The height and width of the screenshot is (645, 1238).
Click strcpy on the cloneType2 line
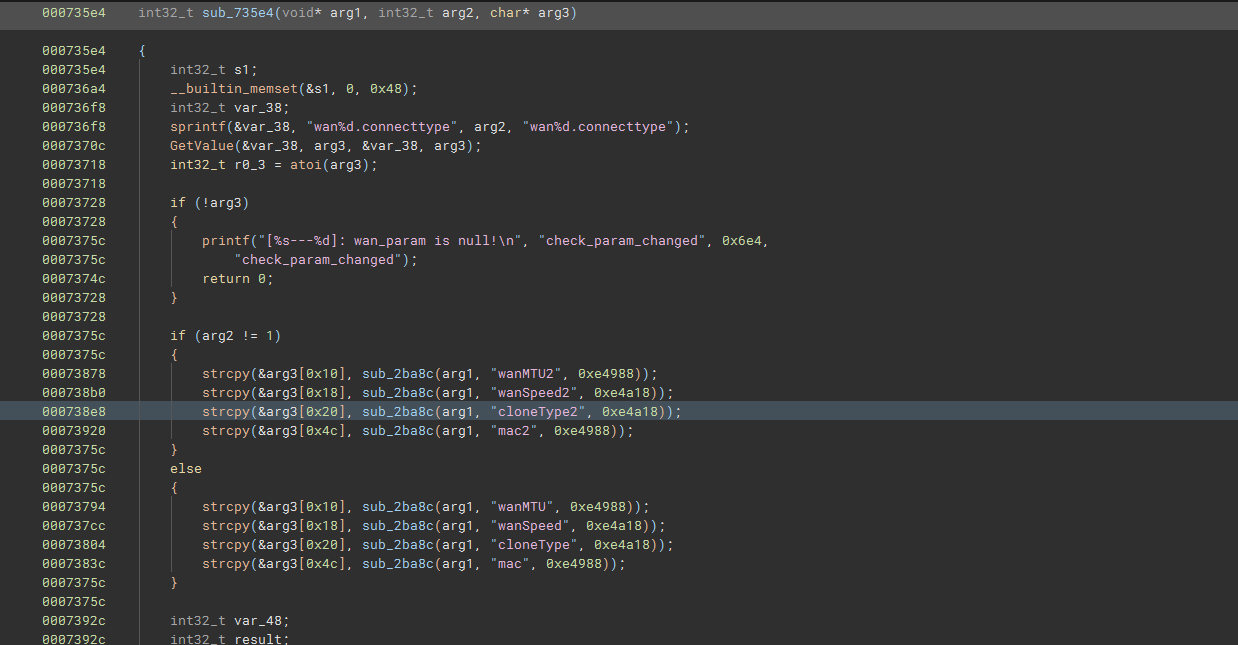[226, 411]
